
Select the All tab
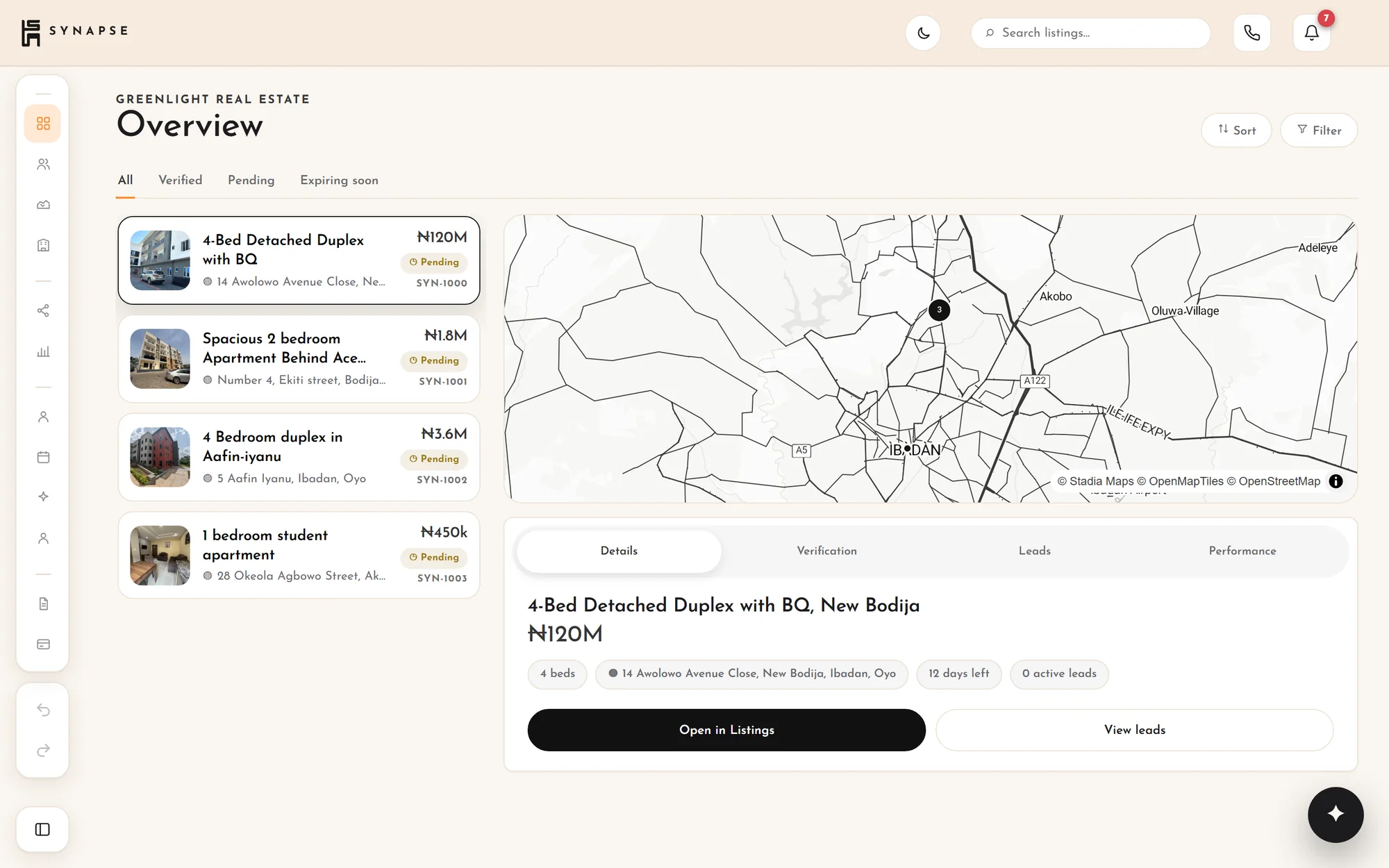(125, 181)
